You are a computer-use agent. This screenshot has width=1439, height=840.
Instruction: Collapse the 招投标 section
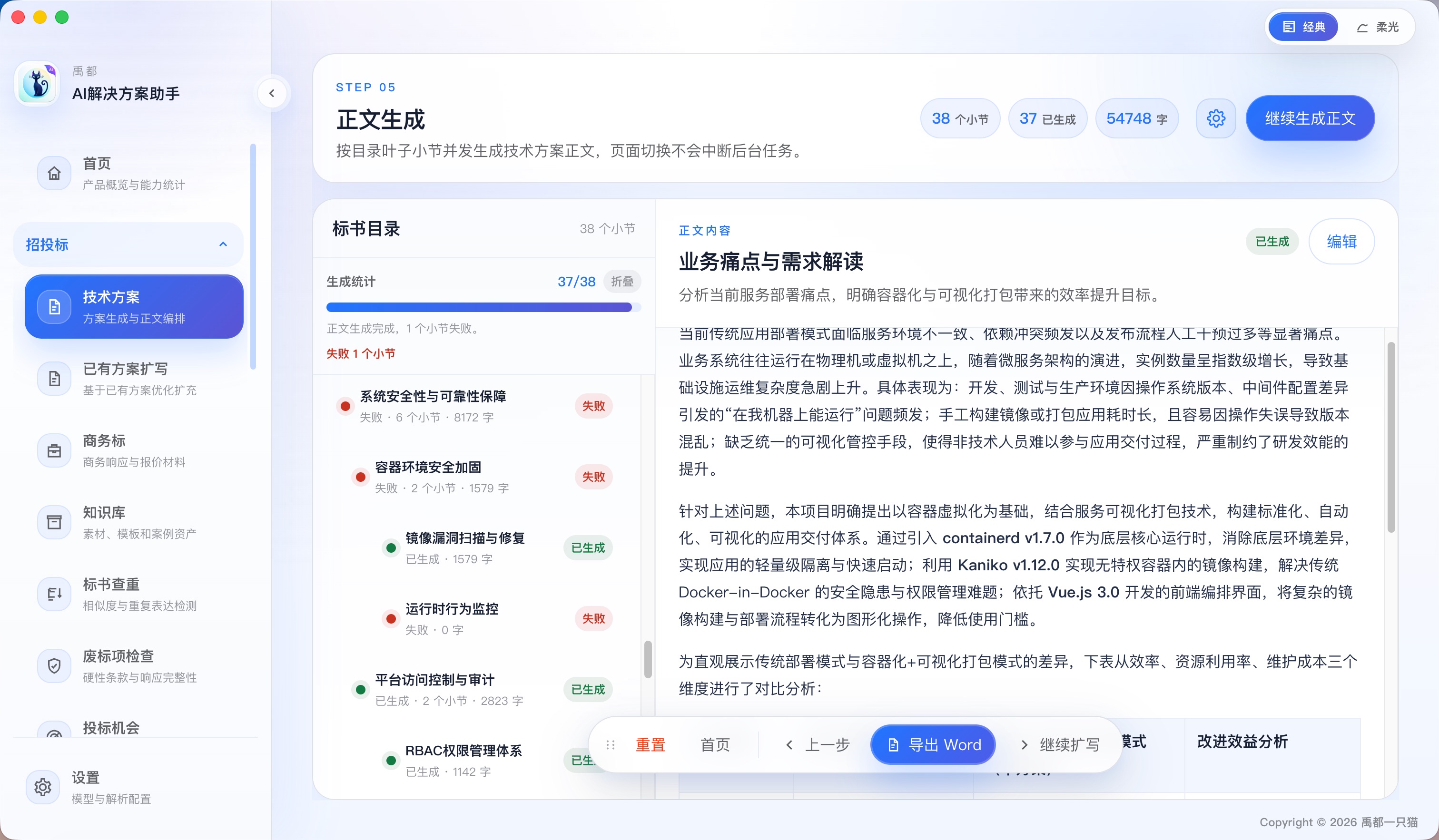click(128, 244)
